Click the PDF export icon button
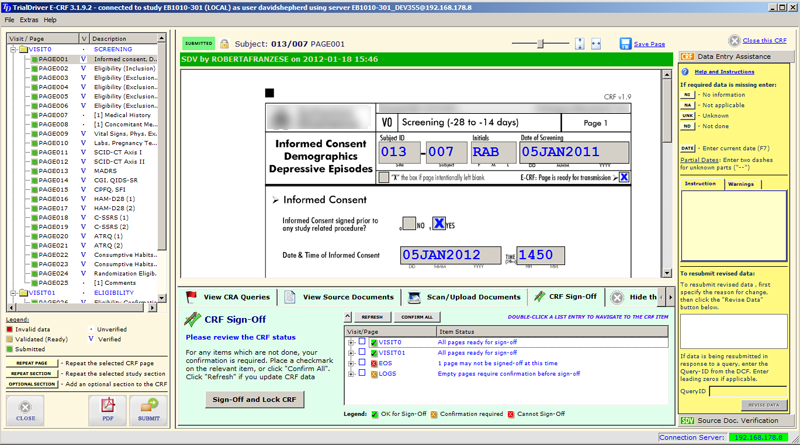This screenshot has height=445, width=800. pos(107,409)
